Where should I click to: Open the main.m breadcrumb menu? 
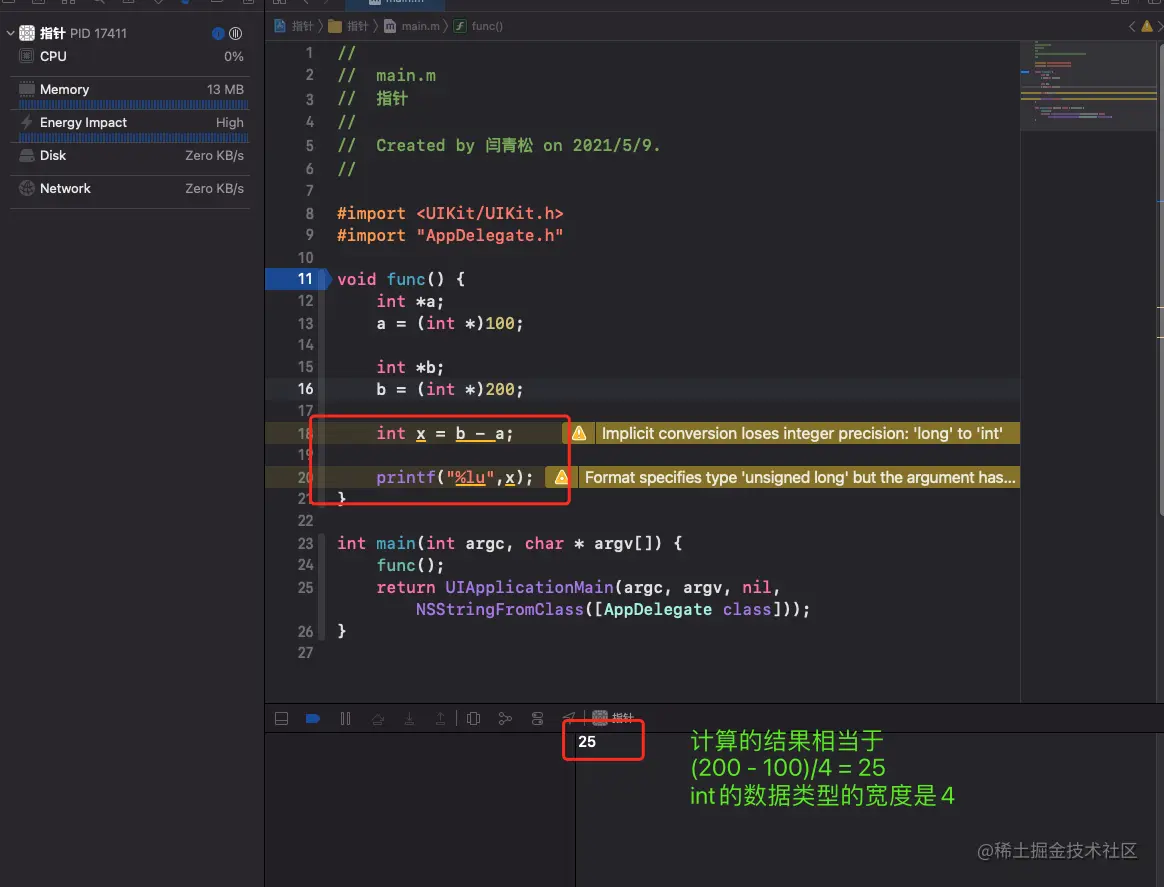pyautogui.click(x=412, y=26)
